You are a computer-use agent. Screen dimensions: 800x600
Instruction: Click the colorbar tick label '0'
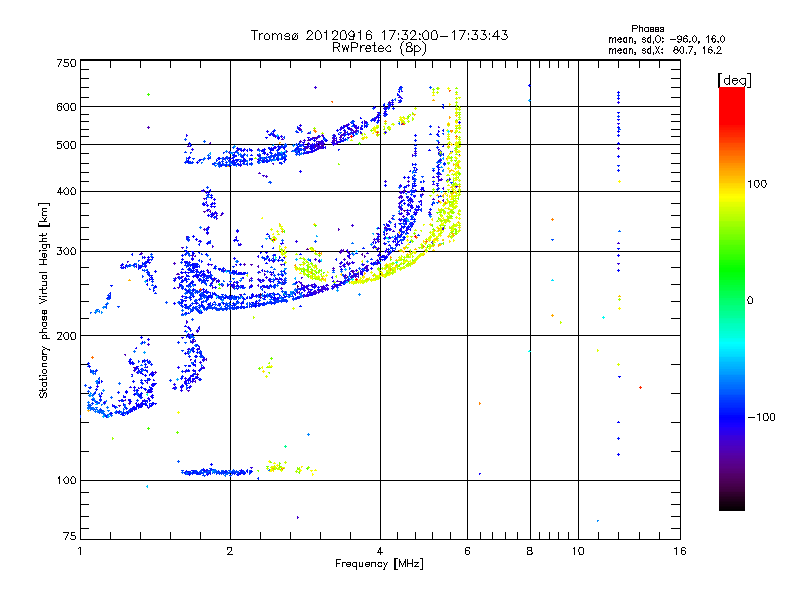click(750, 301)
